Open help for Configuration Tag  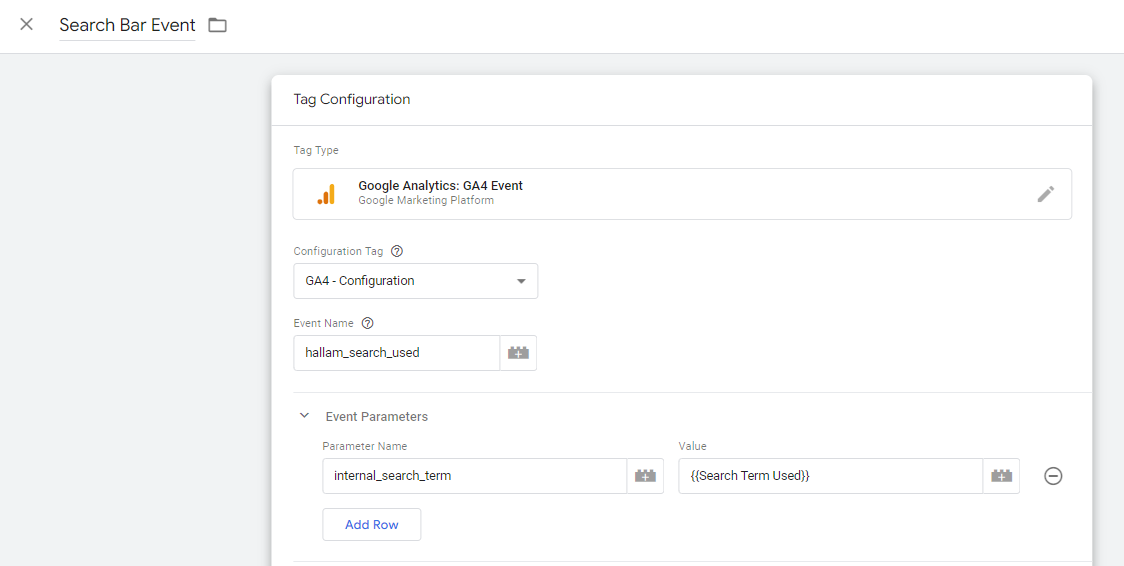[x=396, y=251]
